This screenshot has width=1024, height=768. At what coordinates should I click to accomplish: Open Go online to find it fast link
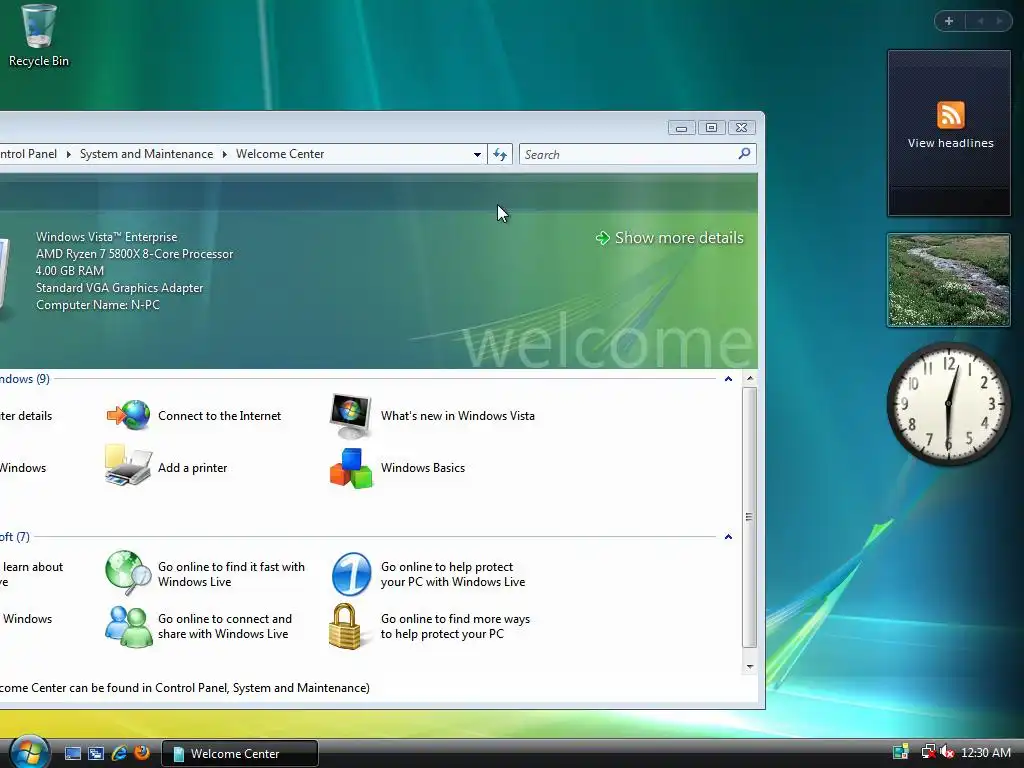[x=231, y=574]
